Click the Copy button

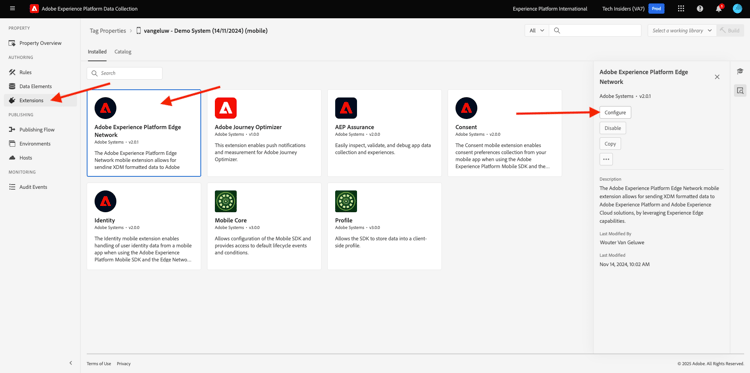[x=610, y=143]
